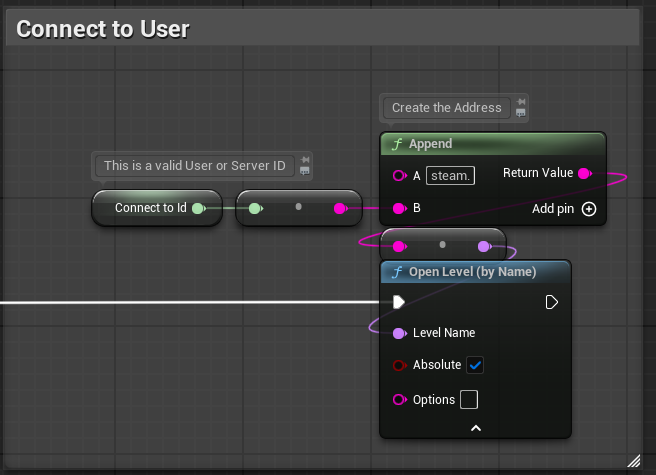Select the Level Name input pin
656x475 pixels.
point(400,333)
